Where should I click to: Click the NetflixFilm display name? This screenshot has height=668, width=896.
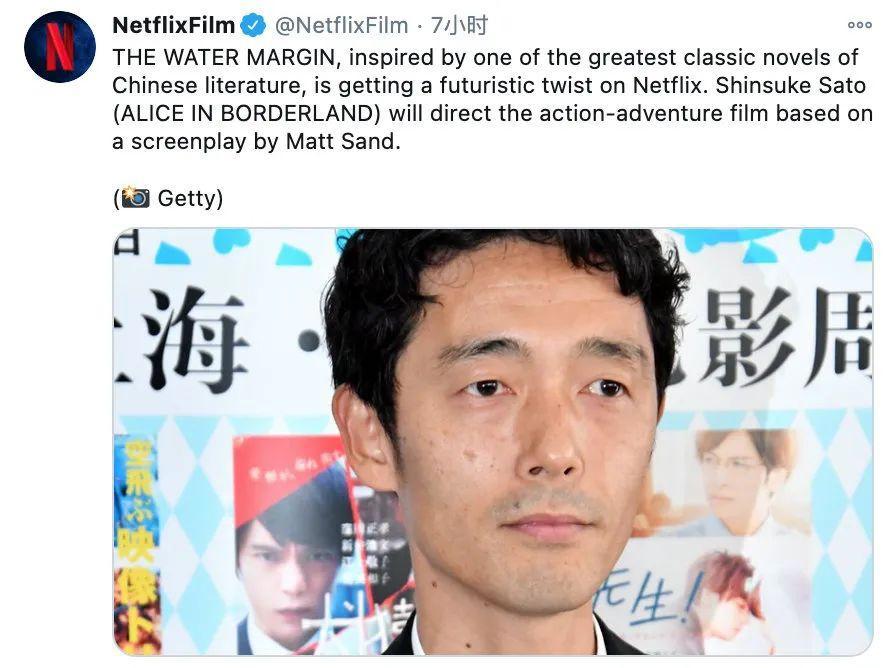(x=174, y=26)
